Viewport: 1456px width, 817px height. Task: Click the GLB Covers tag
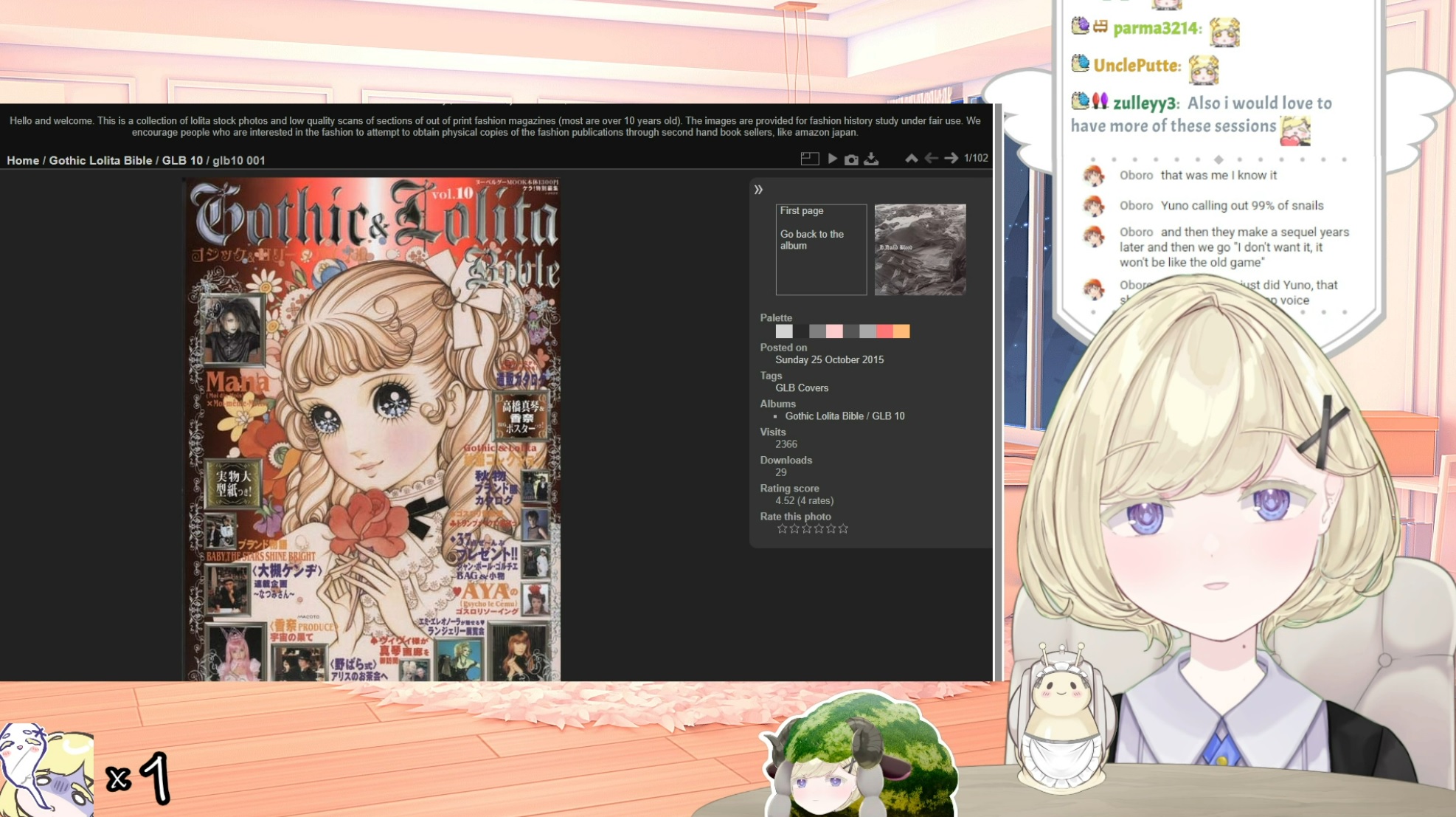coord(802,388)
